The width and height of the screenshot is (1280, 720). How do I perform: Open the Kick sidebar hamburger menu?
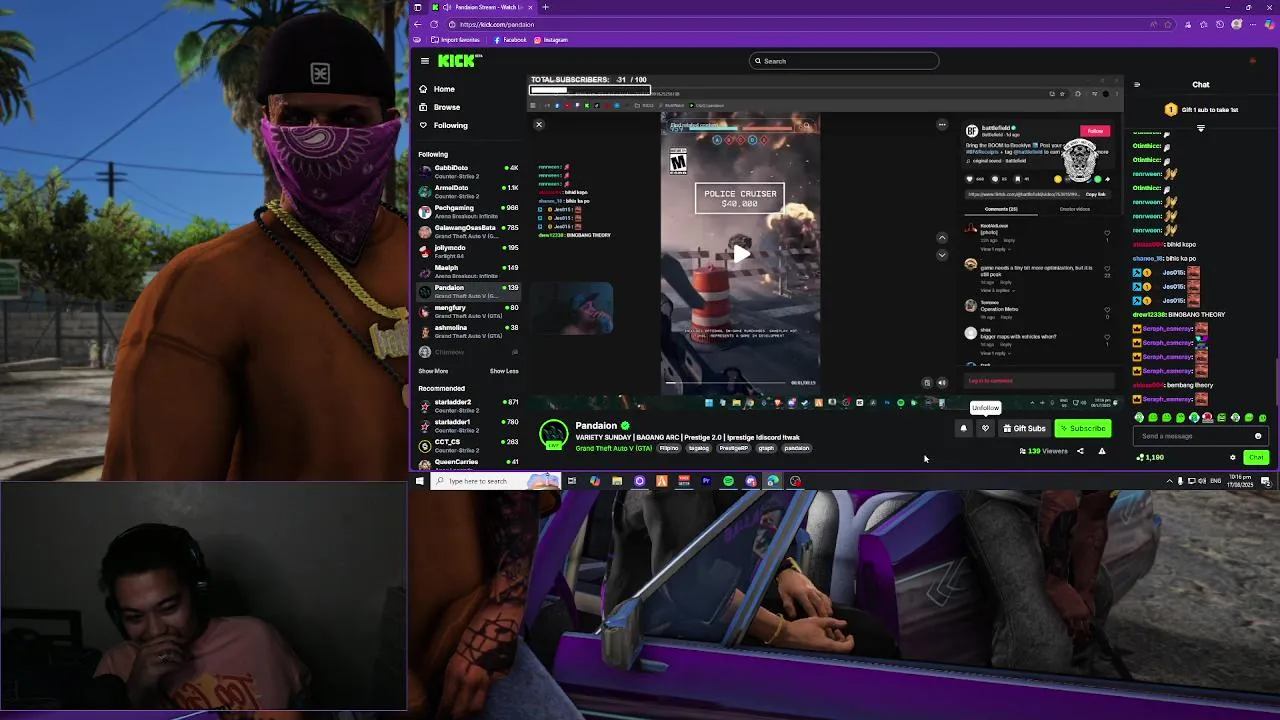click(x=424, y=61)
